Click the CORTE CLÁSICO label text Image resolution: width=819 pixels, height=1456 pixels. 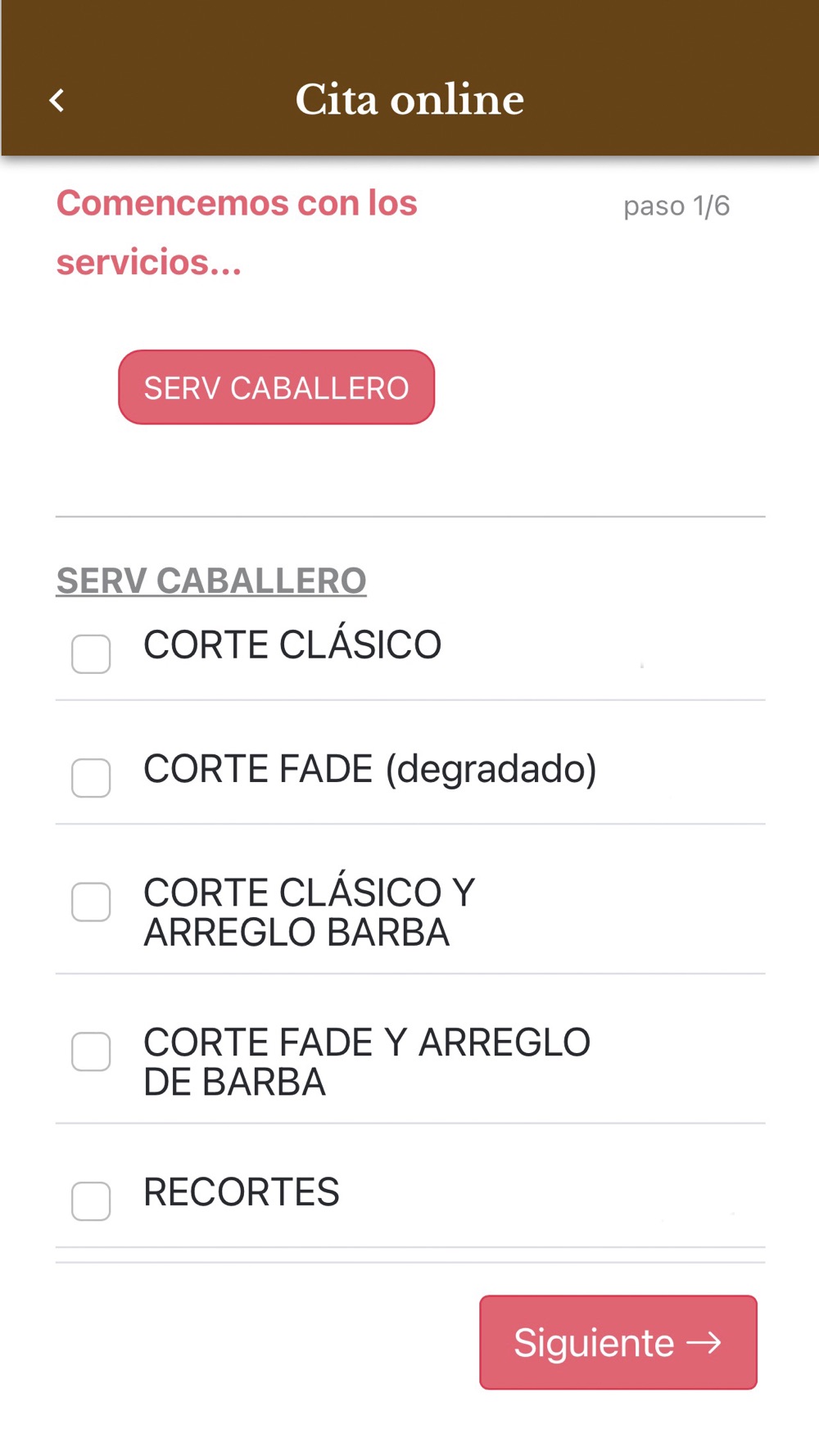coord(292,644)
